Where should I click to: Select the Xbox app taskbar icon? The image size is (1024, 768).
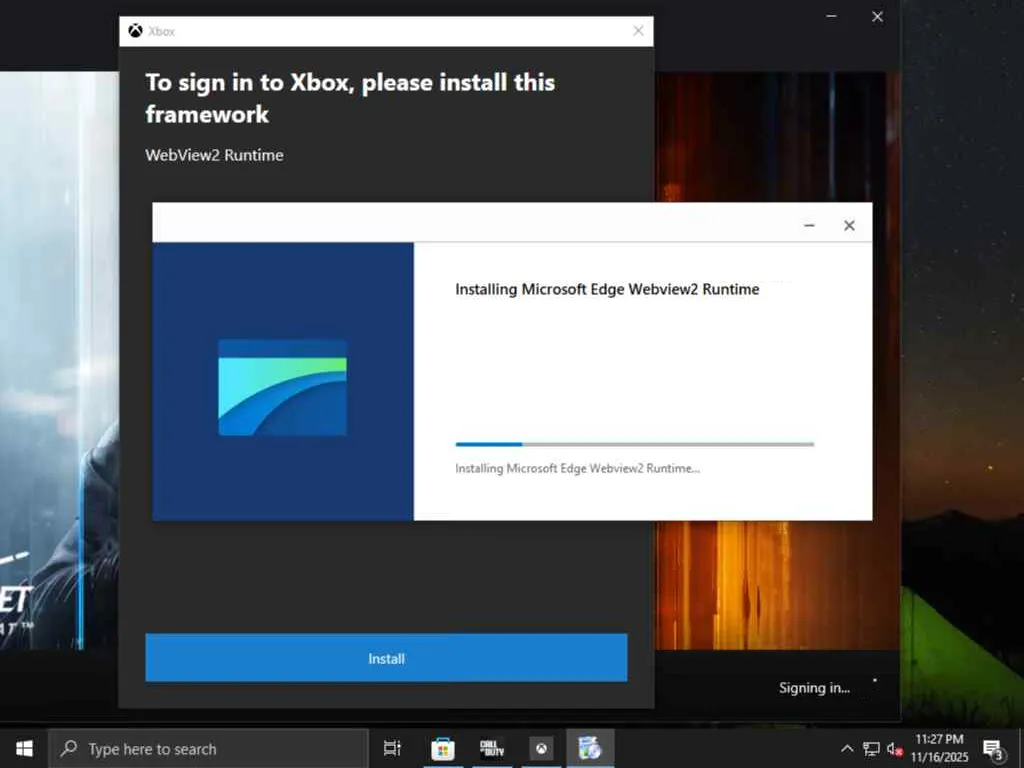tap(541, 748)
